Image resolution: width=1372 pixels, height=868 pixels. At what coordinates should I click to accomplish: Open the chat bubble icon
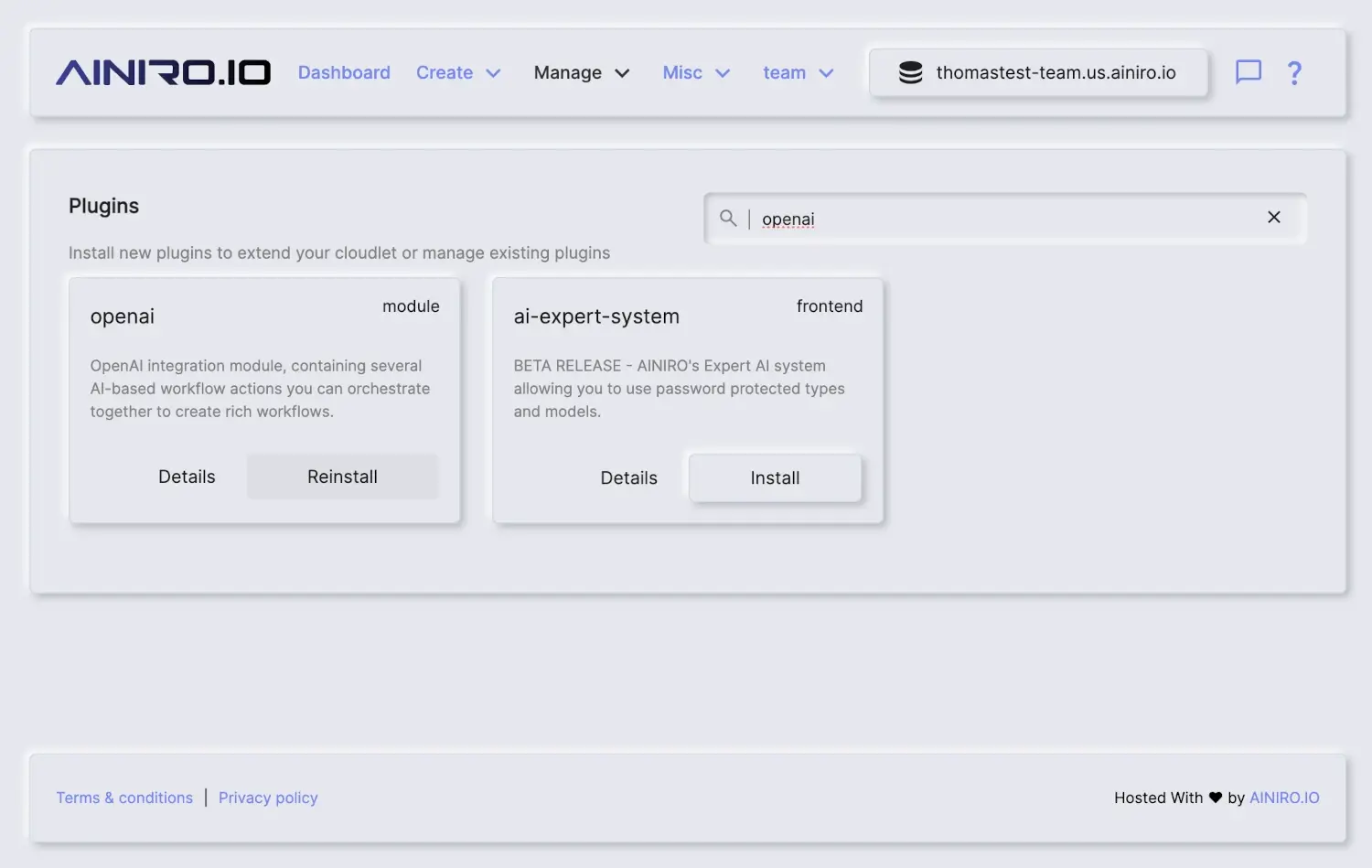click(x=1249, y=72)
